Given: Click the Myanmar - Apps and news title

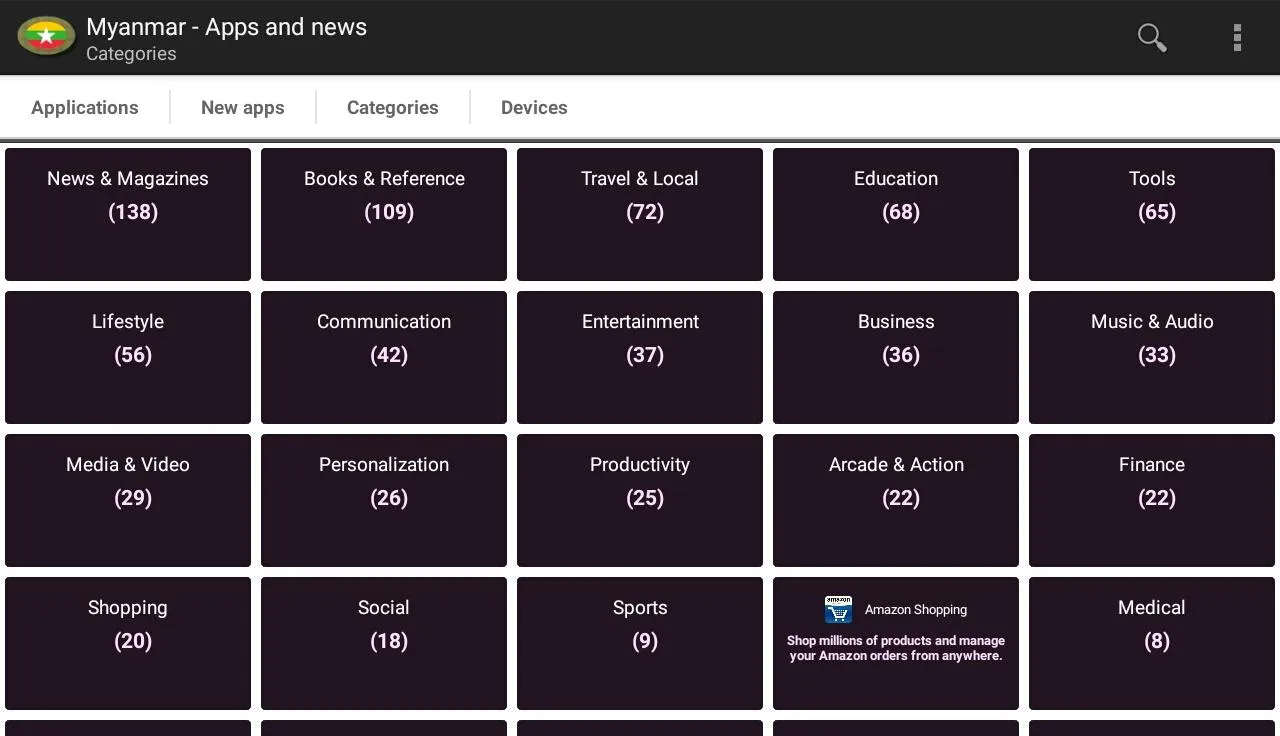Looking at the screenshot, I should (x=227, y=27).
